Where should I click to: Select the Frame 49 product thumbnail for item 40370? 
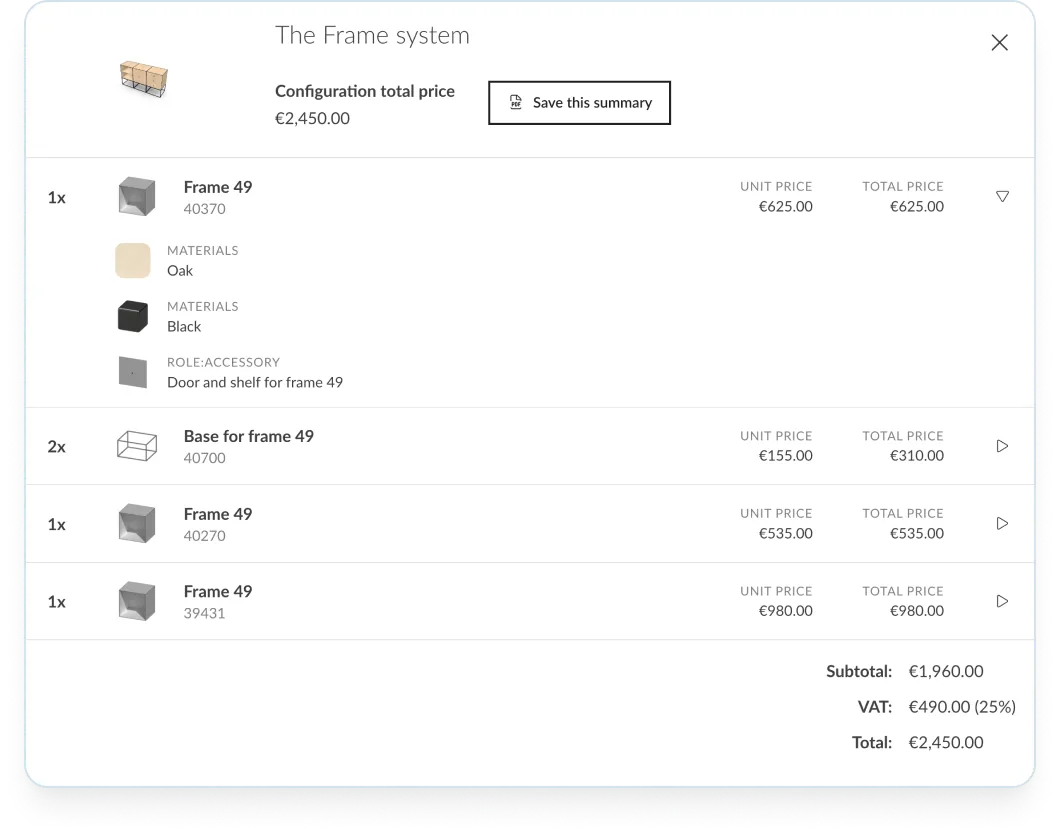(x=136, y=196)
